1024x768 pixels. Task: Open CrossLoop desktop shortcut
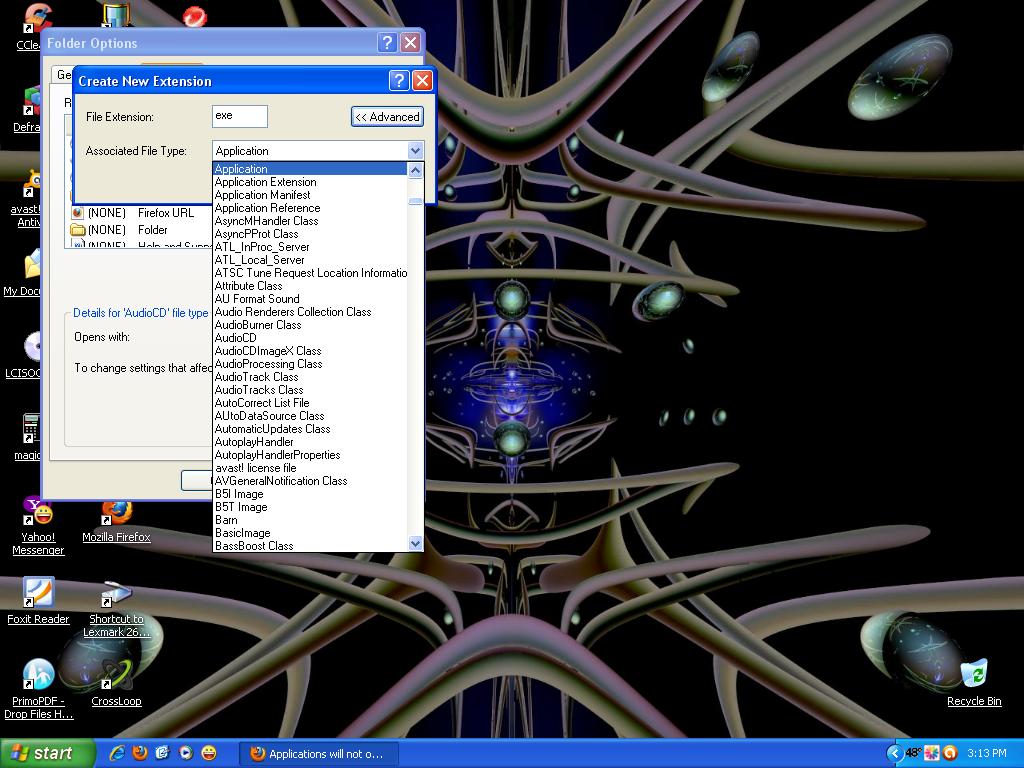pyautogui.click(x=116, y=684)
